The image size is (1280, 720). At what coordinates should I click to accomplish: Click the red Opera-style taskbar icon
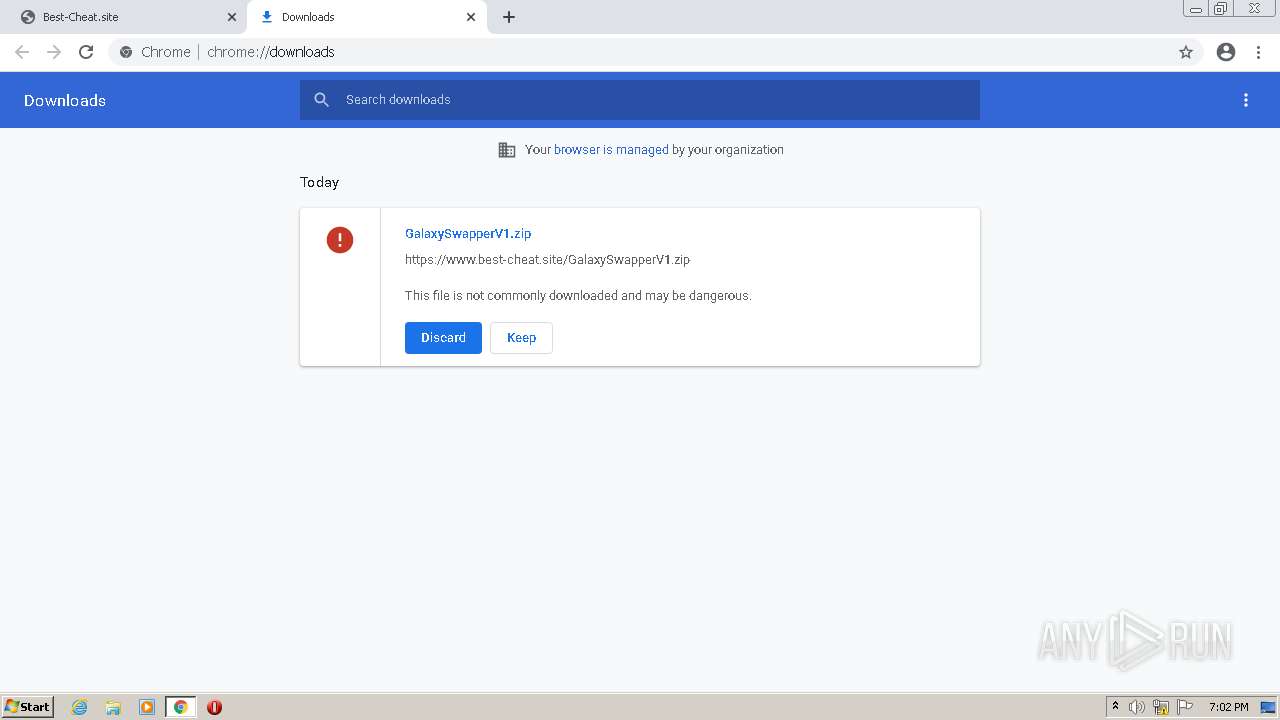pos(214,707)
